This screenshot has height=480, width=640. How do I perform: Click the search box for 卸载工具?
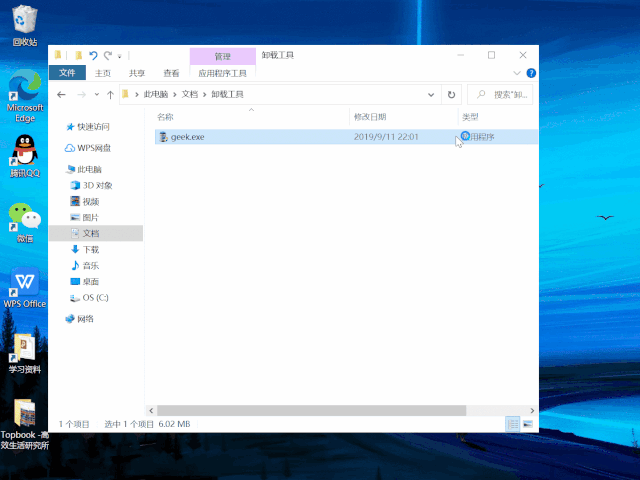(x=500, y=95)
